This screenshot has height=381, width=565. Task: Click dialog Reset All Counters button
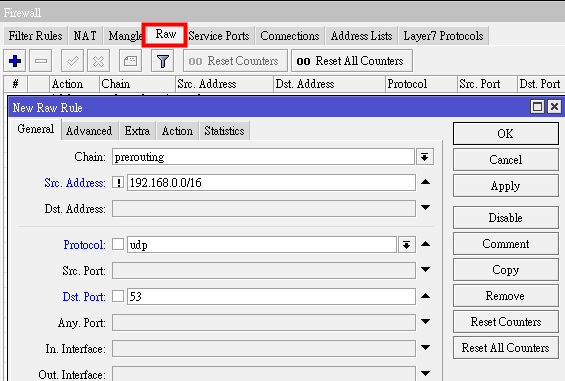[506, 347]
